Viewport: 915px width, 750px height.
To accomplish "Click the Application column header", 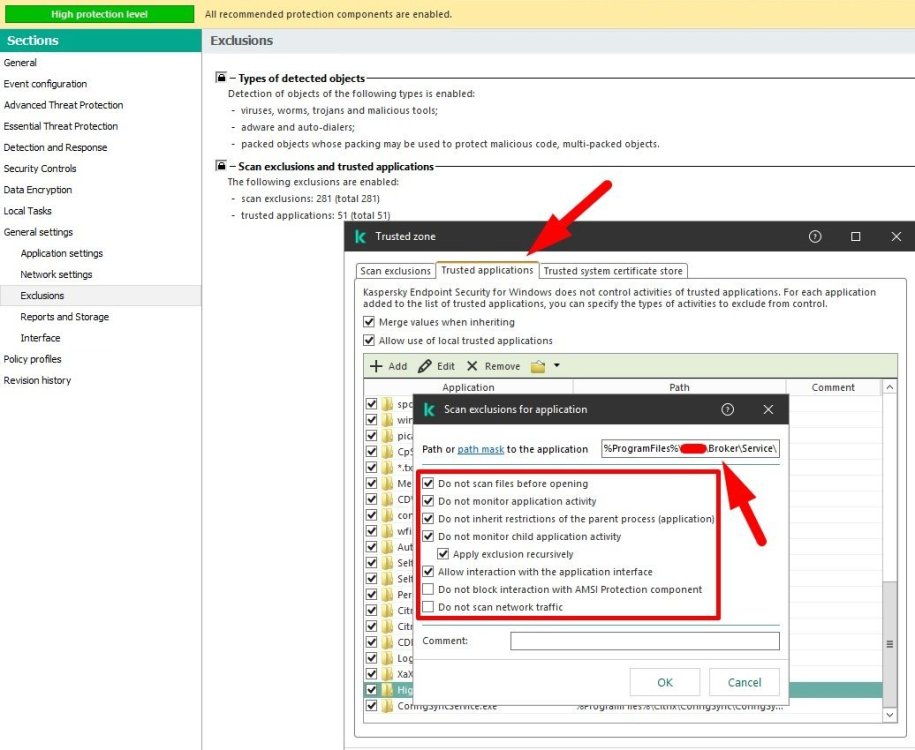I will 468,387.
